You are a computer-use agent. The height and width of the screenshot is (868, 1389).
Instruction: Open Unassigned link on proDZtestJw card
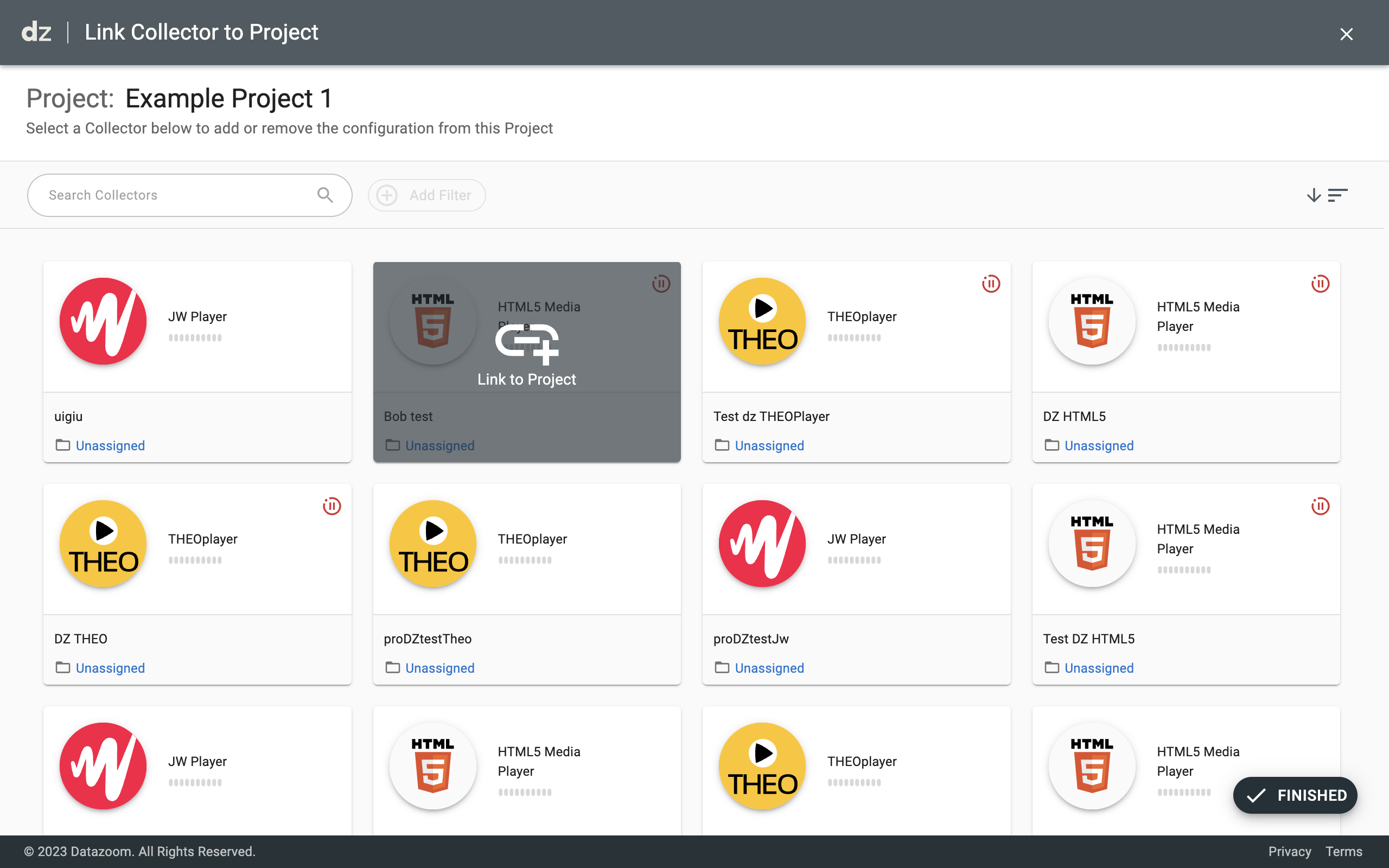(769, 668)
